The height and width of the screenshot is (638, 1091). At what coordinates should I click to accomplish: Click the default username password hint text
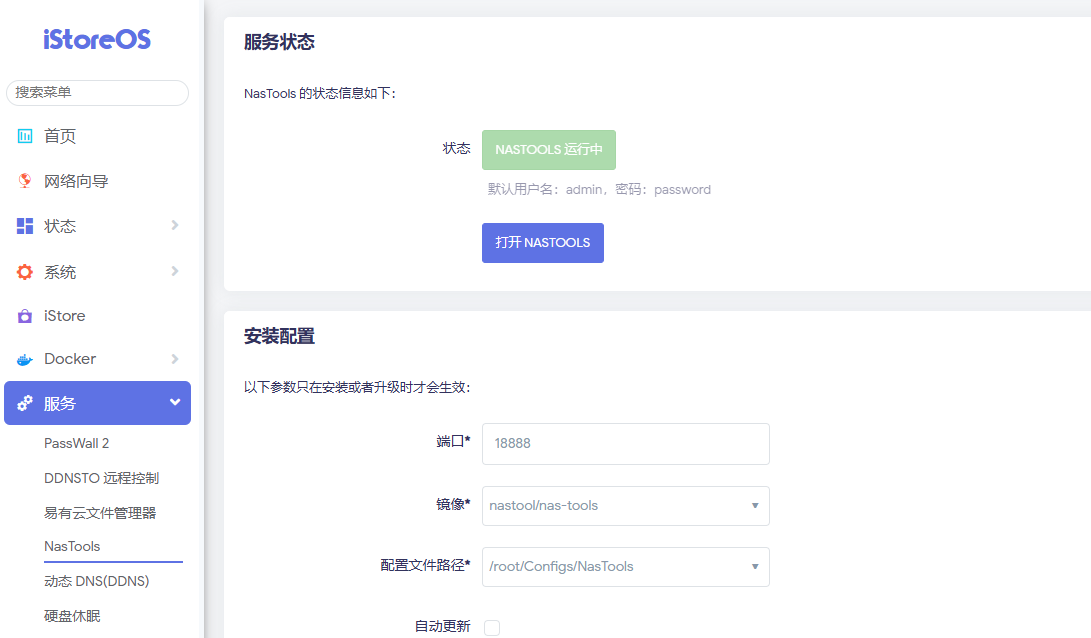pyautogui.click(x=599, y=189)
